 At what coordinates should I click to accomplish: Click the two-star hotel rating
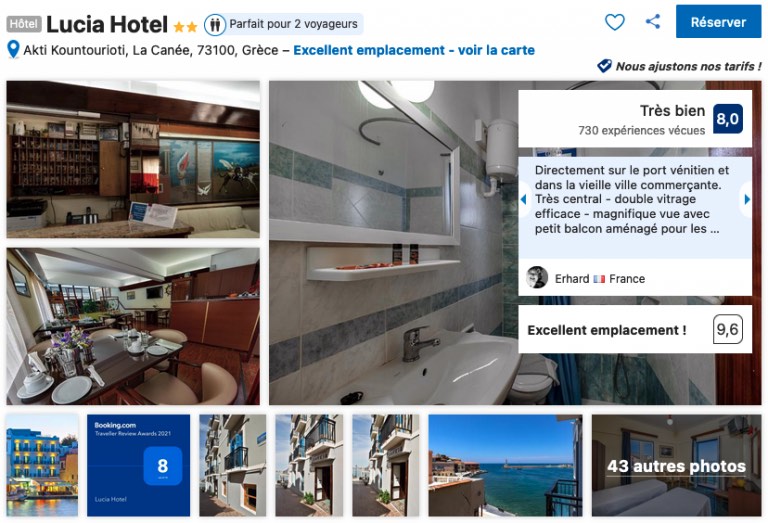tap(185, 26)
